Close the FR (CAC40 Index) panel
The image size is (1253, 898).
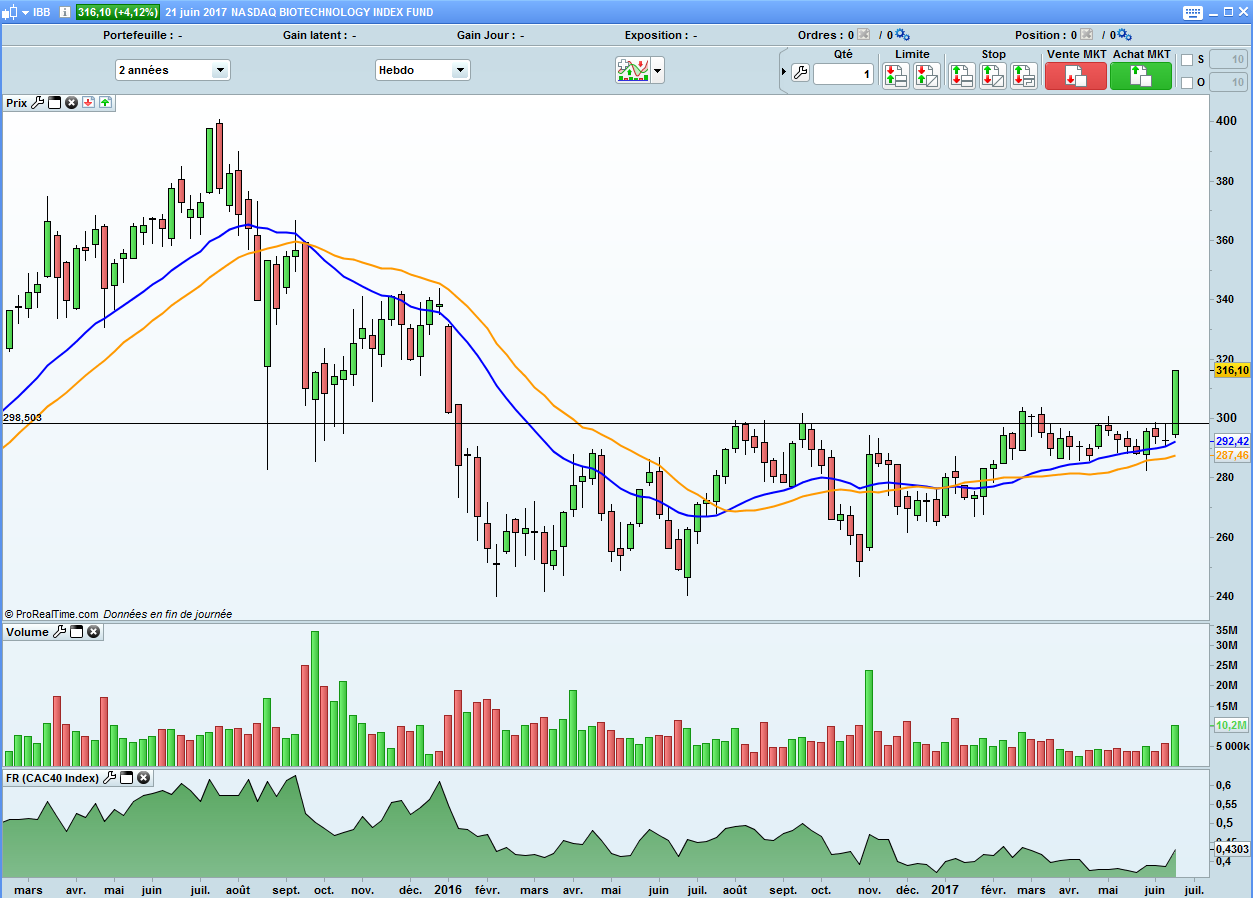[x=143, y=777]
